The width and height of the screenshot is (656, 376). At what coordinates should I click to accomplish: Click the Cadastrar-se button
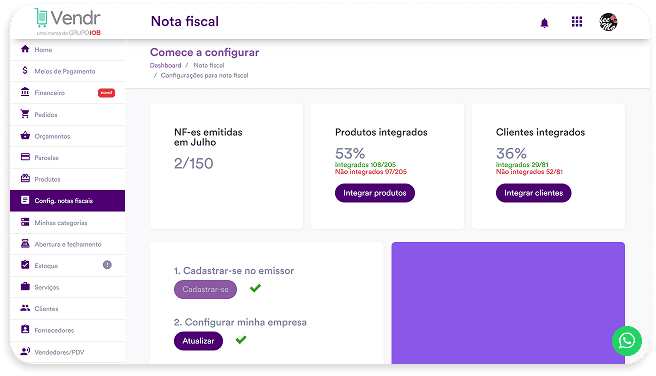coord(205,289)
